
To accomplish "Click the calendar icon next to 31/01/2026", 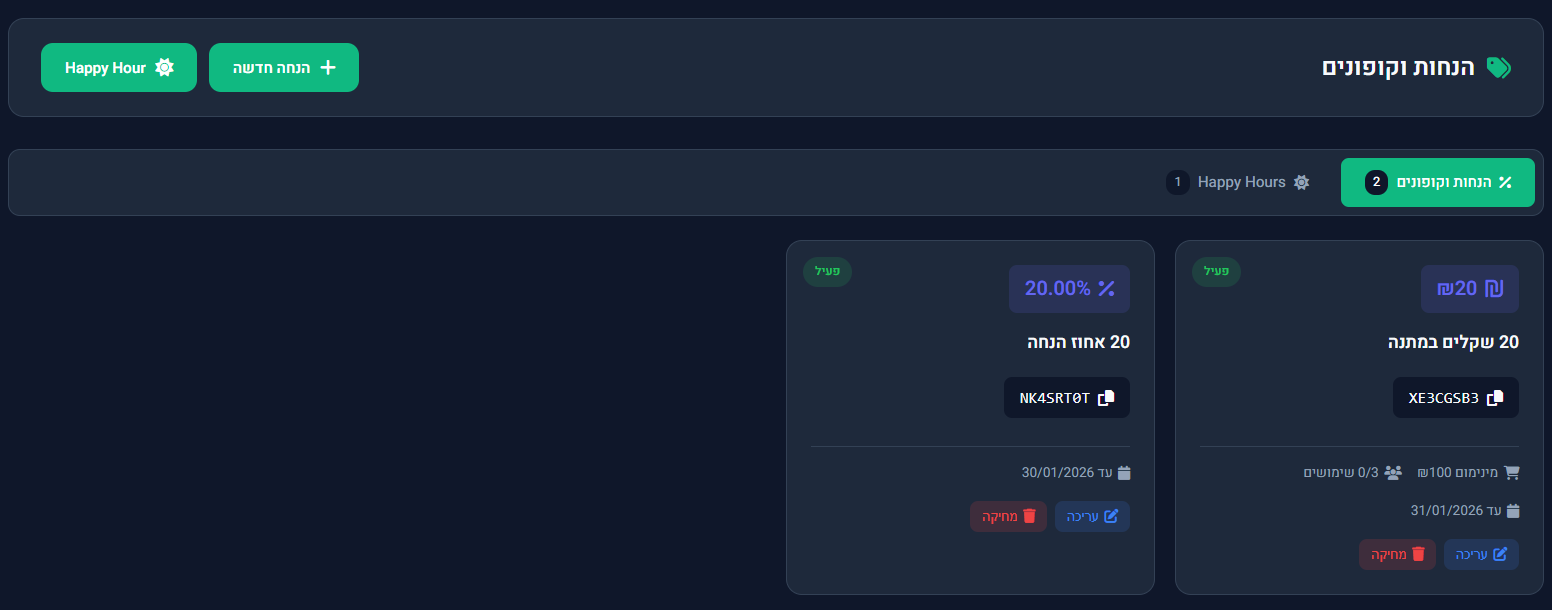I will tap(1513, 511).
